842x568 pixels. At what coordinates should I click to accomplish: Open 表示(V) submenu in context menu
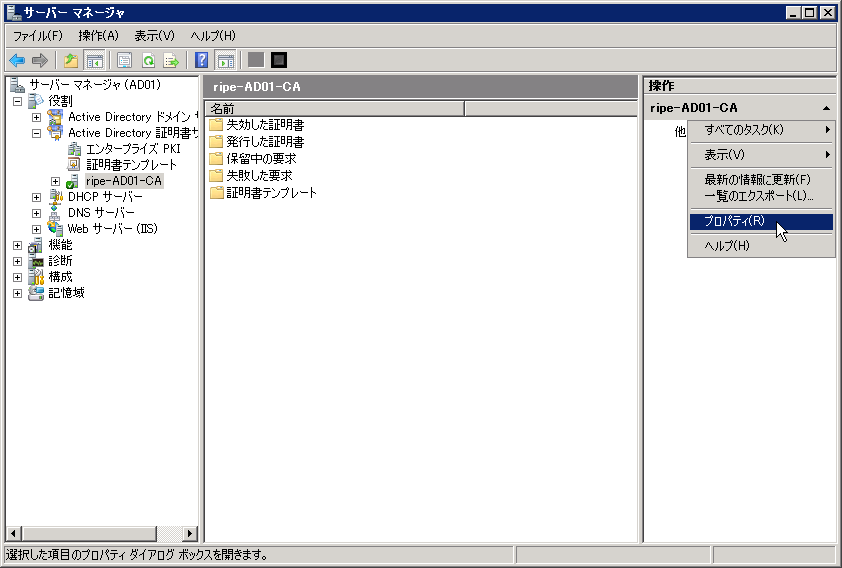(x=761, y=155)
